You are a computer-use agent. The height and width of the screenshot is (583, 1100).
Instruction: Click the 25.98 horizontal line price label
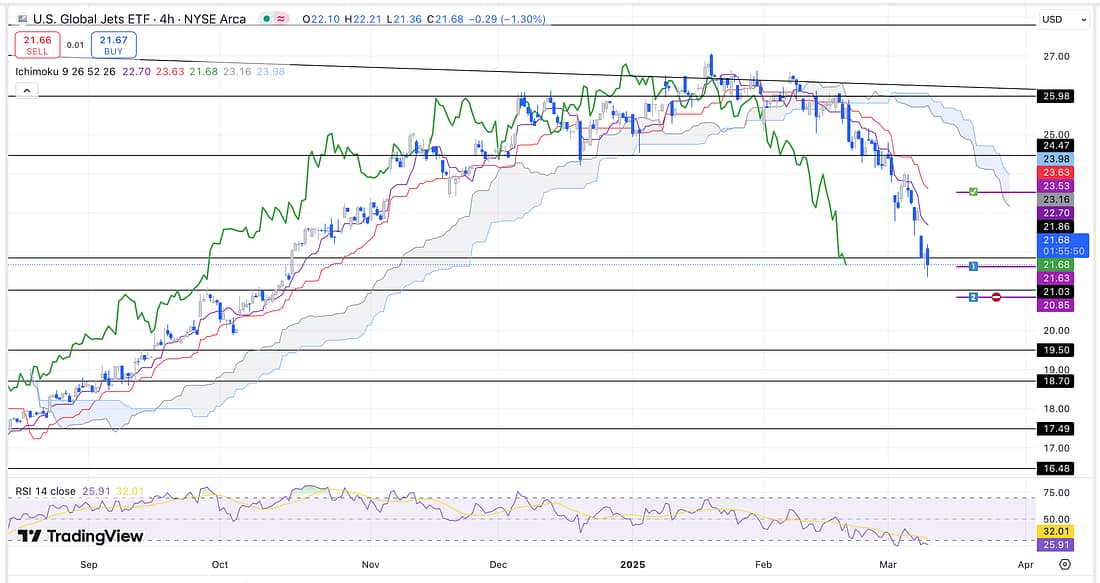tap(1056, 95)
